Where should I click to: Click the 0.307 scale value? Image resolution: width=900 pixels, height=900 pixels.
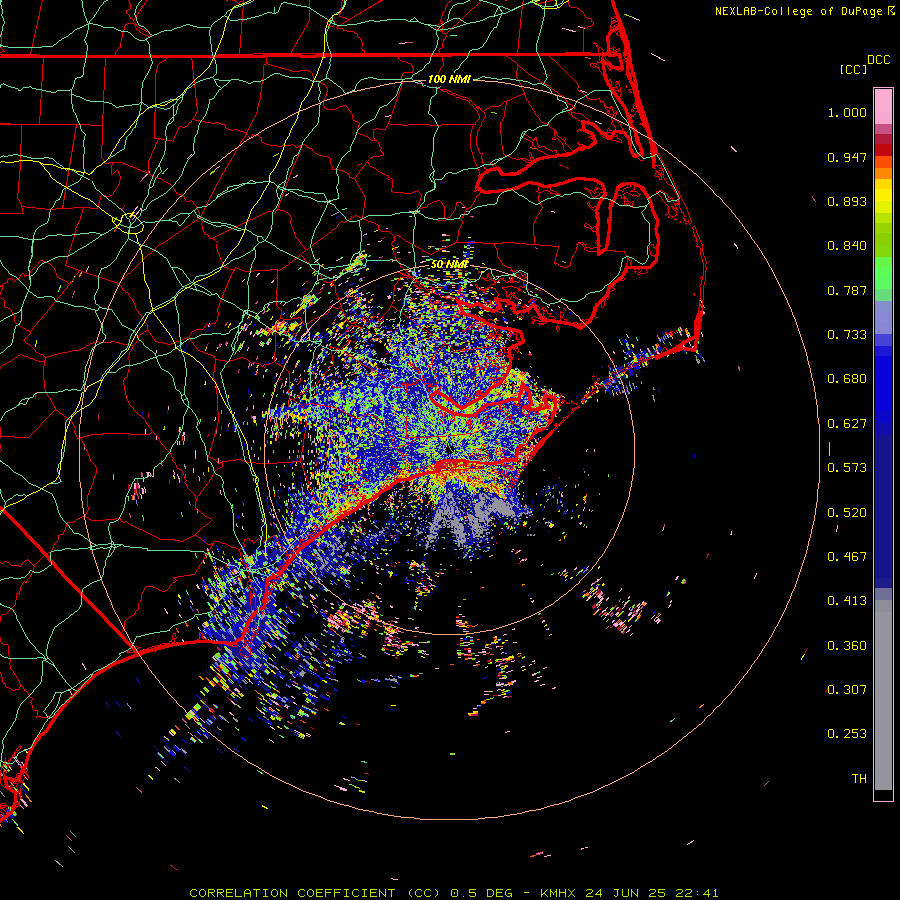pyautogui.click(x=847, y=690)
